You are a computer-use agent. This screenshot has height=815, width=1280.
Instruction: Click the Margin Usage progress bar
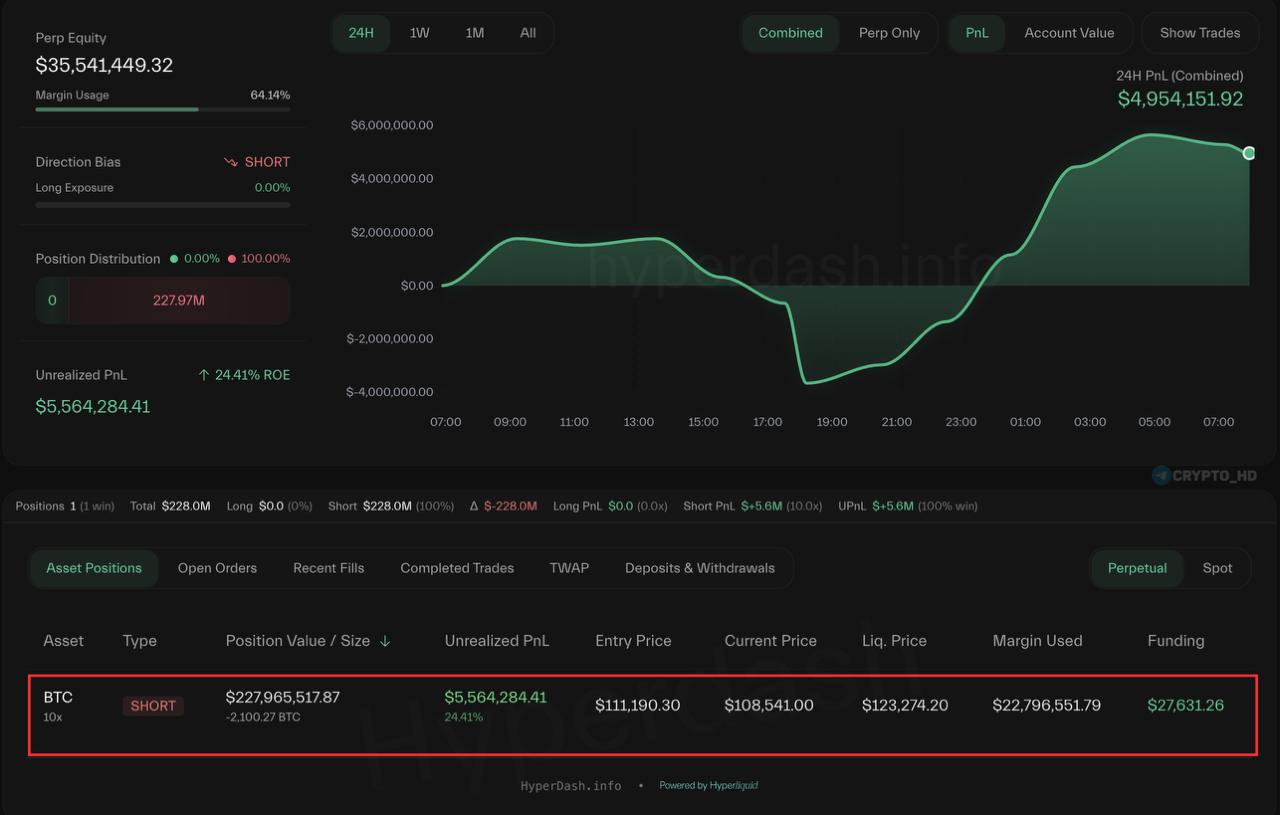(x=162, y=109)
